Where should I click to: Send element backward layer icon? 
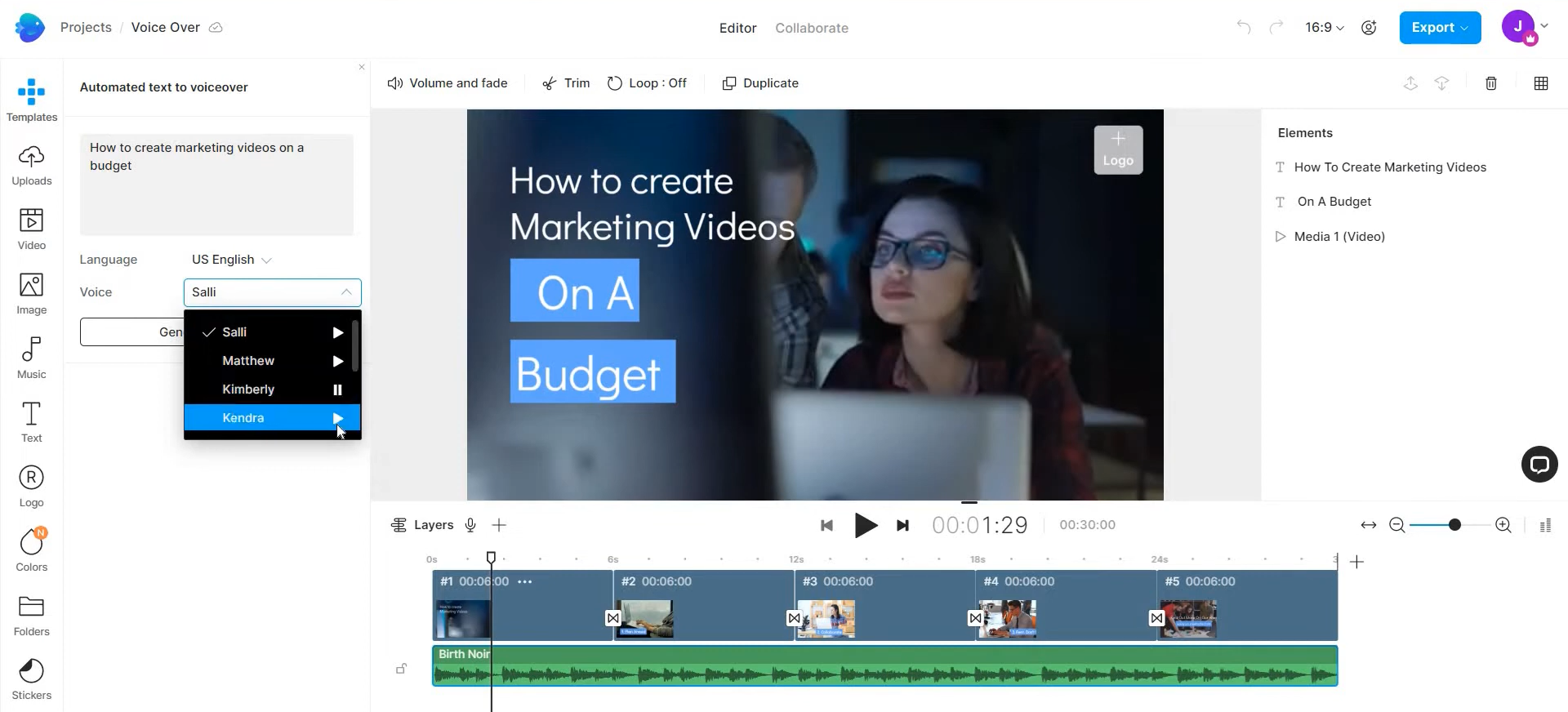(1442, 83)
